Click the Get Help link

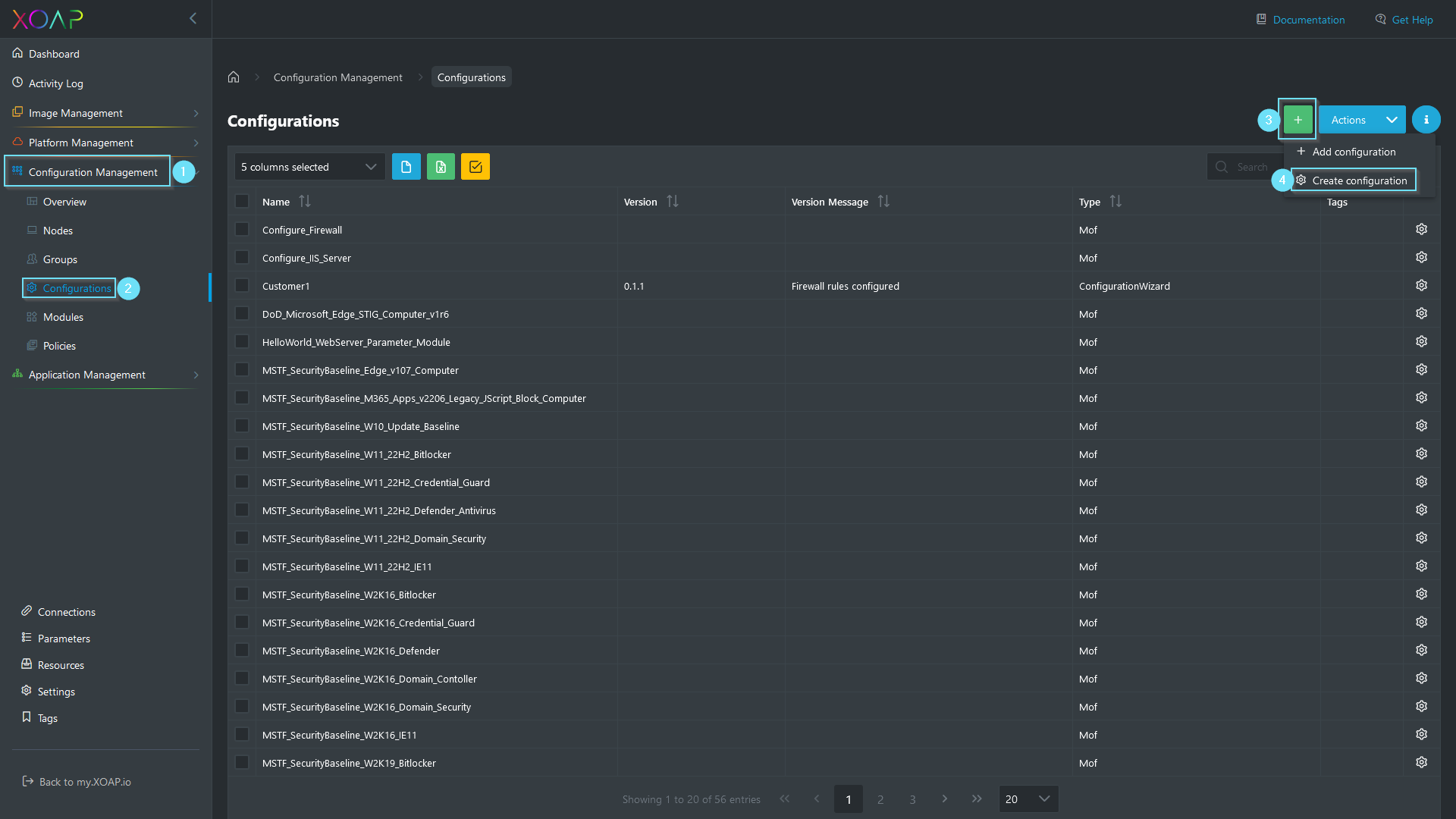[1404, 20]
